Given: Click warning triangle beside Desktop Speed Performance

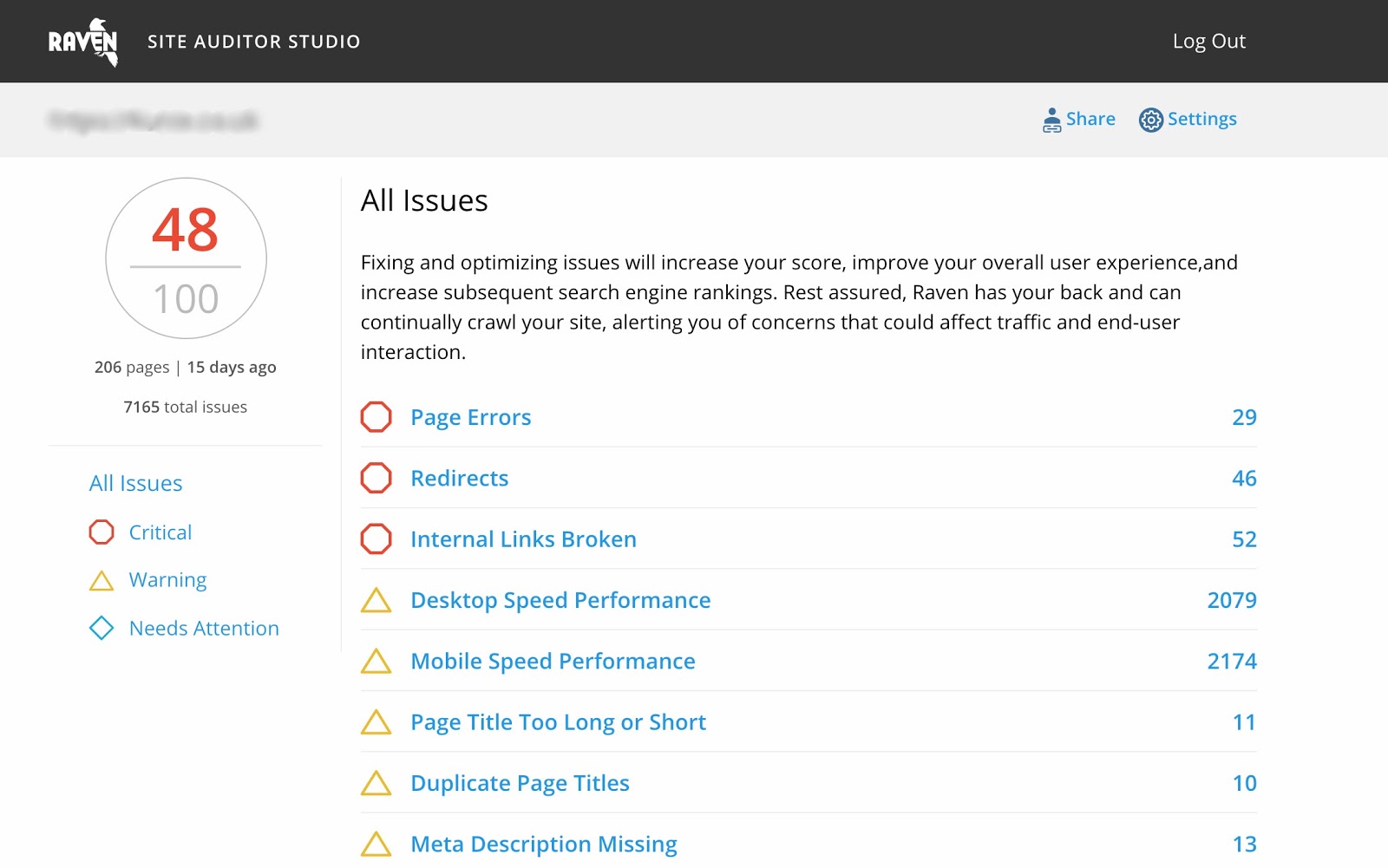Looking at the screenshot, I should coord(376,600).
